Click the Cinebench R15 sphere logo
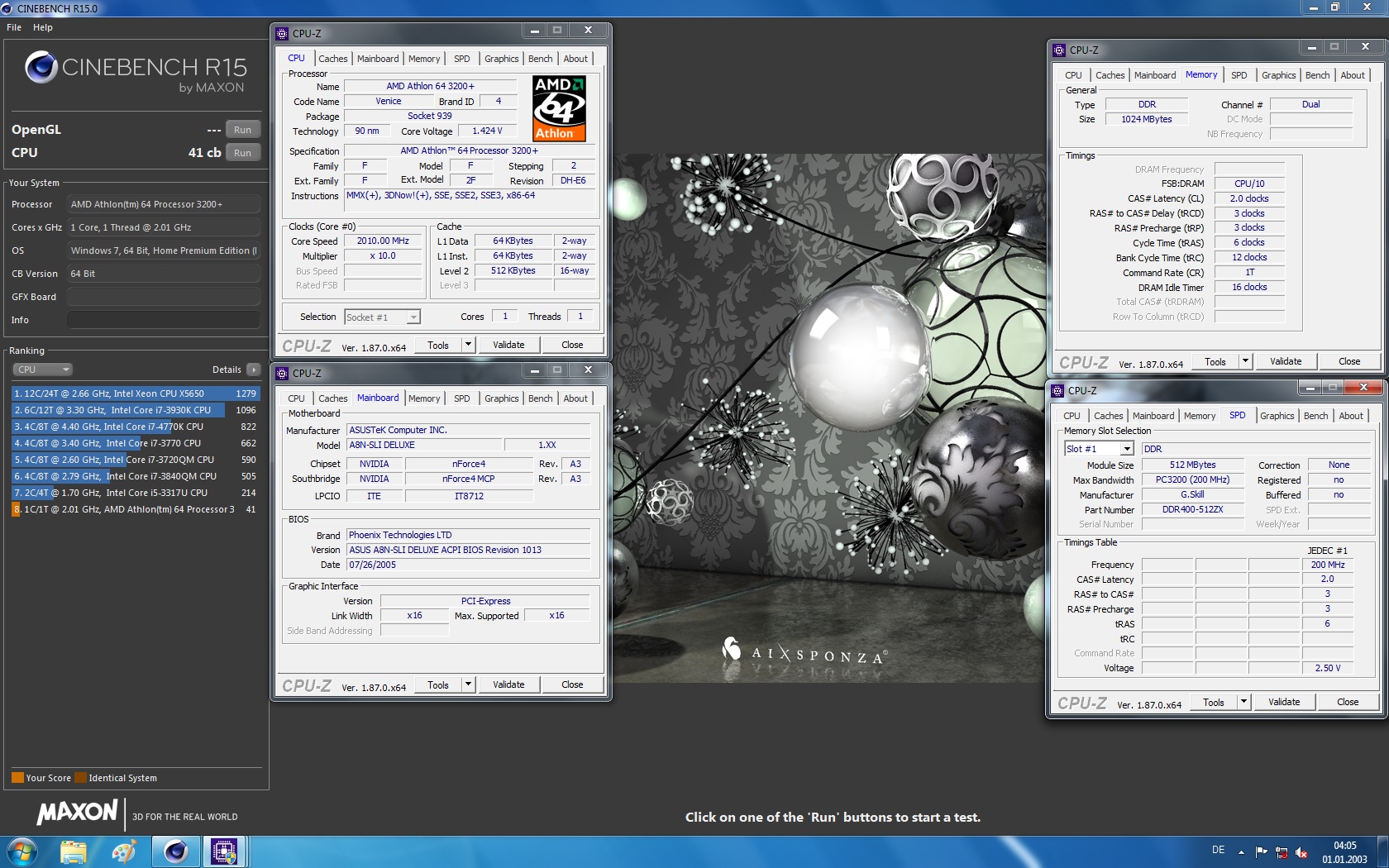The height and width of the screenshot is (868, 1389). [41, 67]
